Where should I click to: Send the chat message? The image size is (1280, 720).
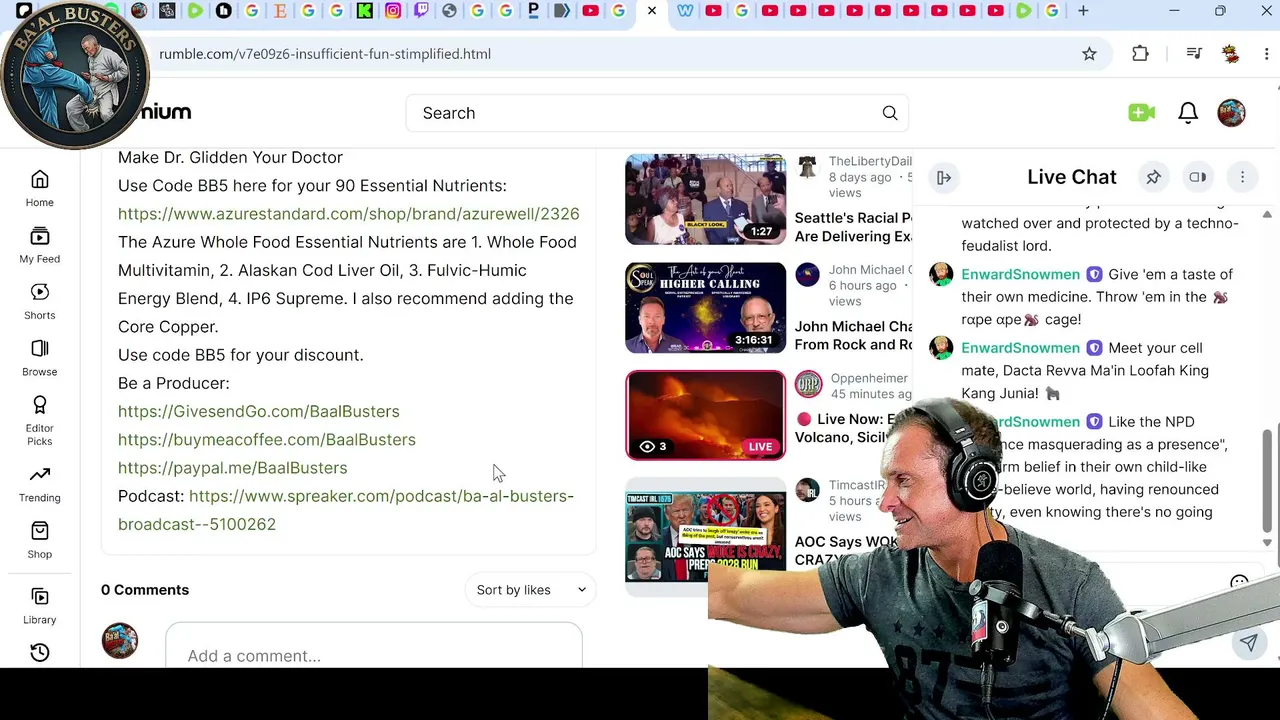1249,643
